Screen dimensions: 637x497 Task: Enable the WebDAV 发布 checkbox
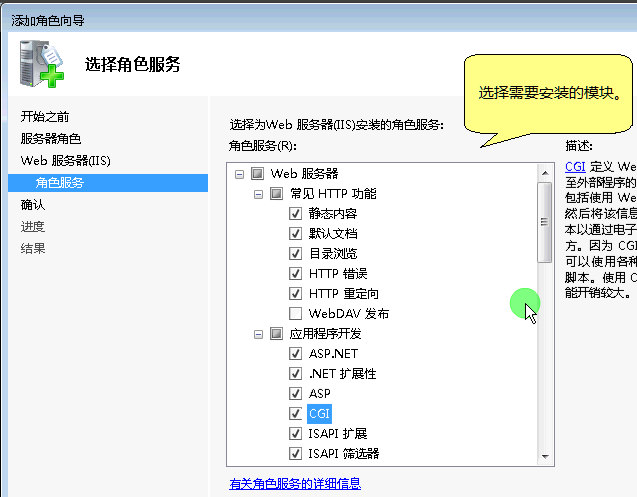point(295,313)
